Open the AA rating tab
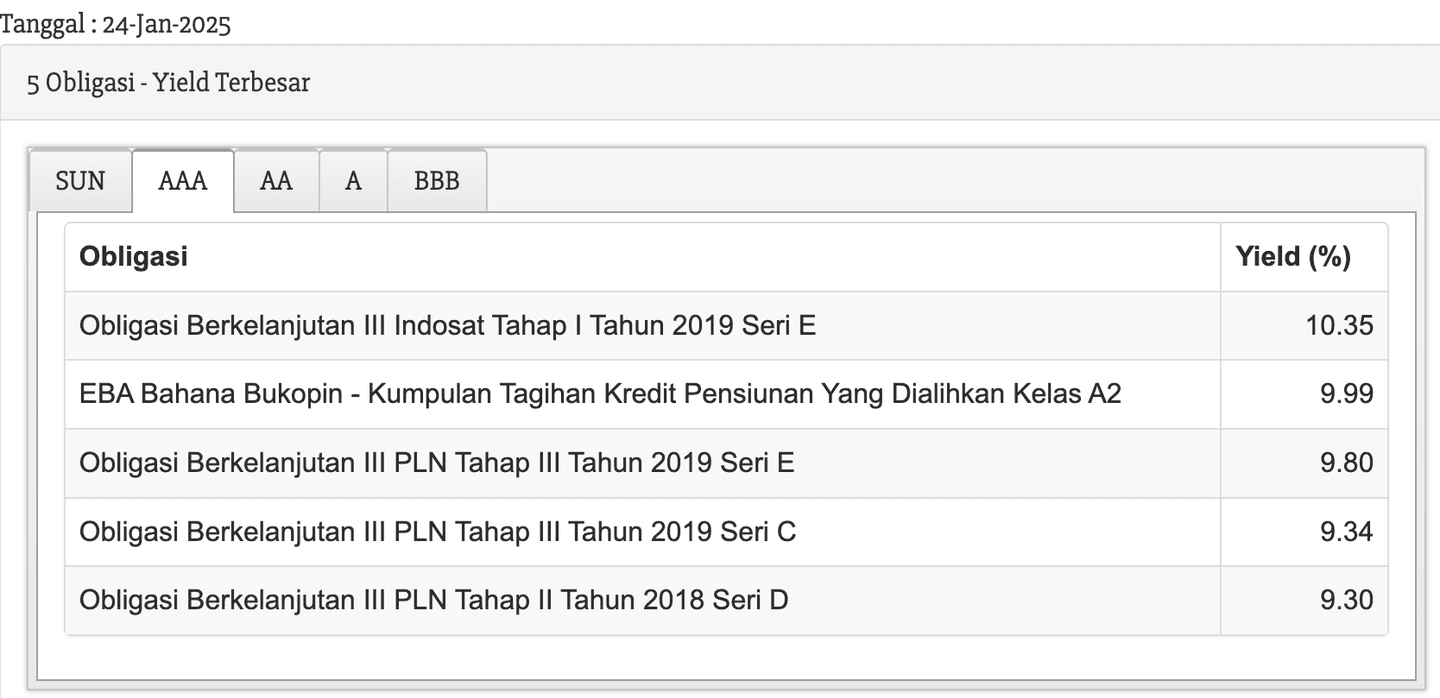 (276, 181)
